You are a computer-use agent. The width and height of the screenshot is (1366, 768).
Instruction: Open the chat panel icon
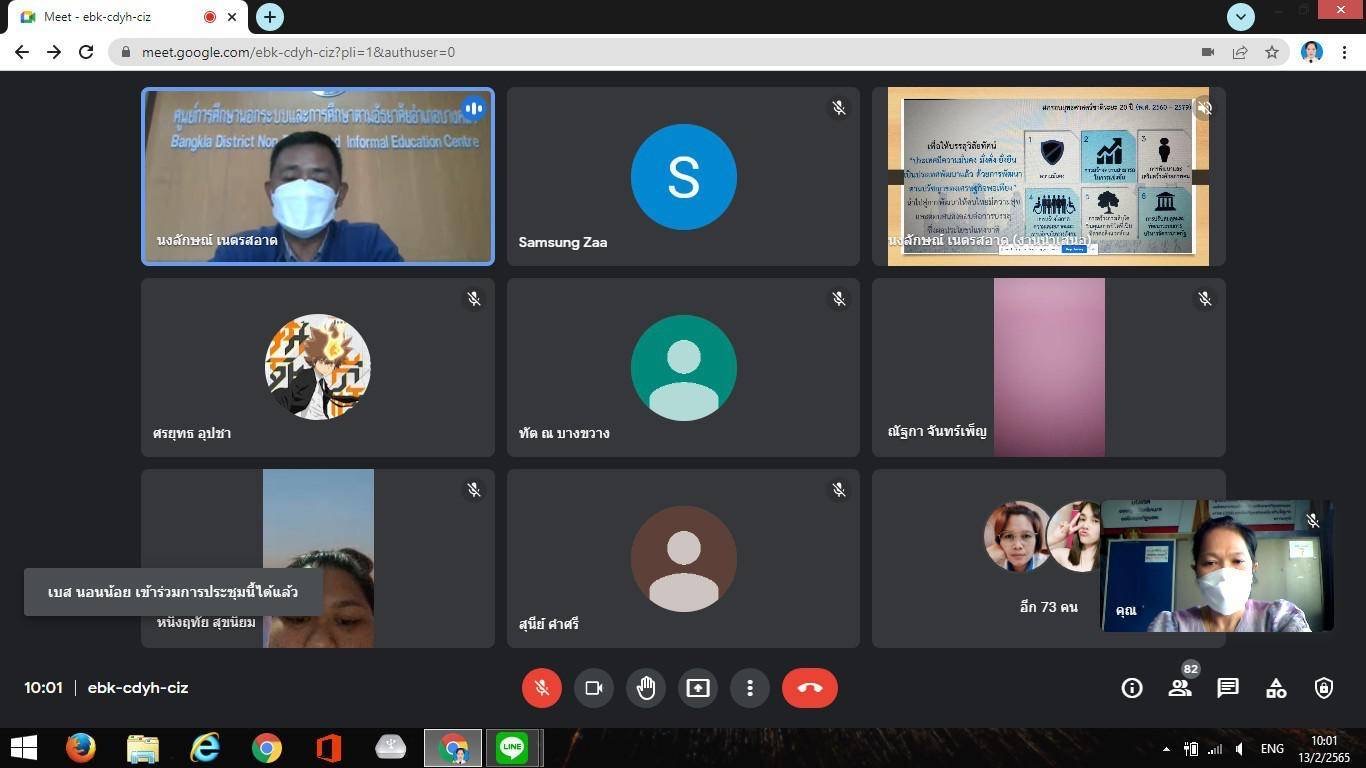pyautogui.click(x=1228, y=688)
